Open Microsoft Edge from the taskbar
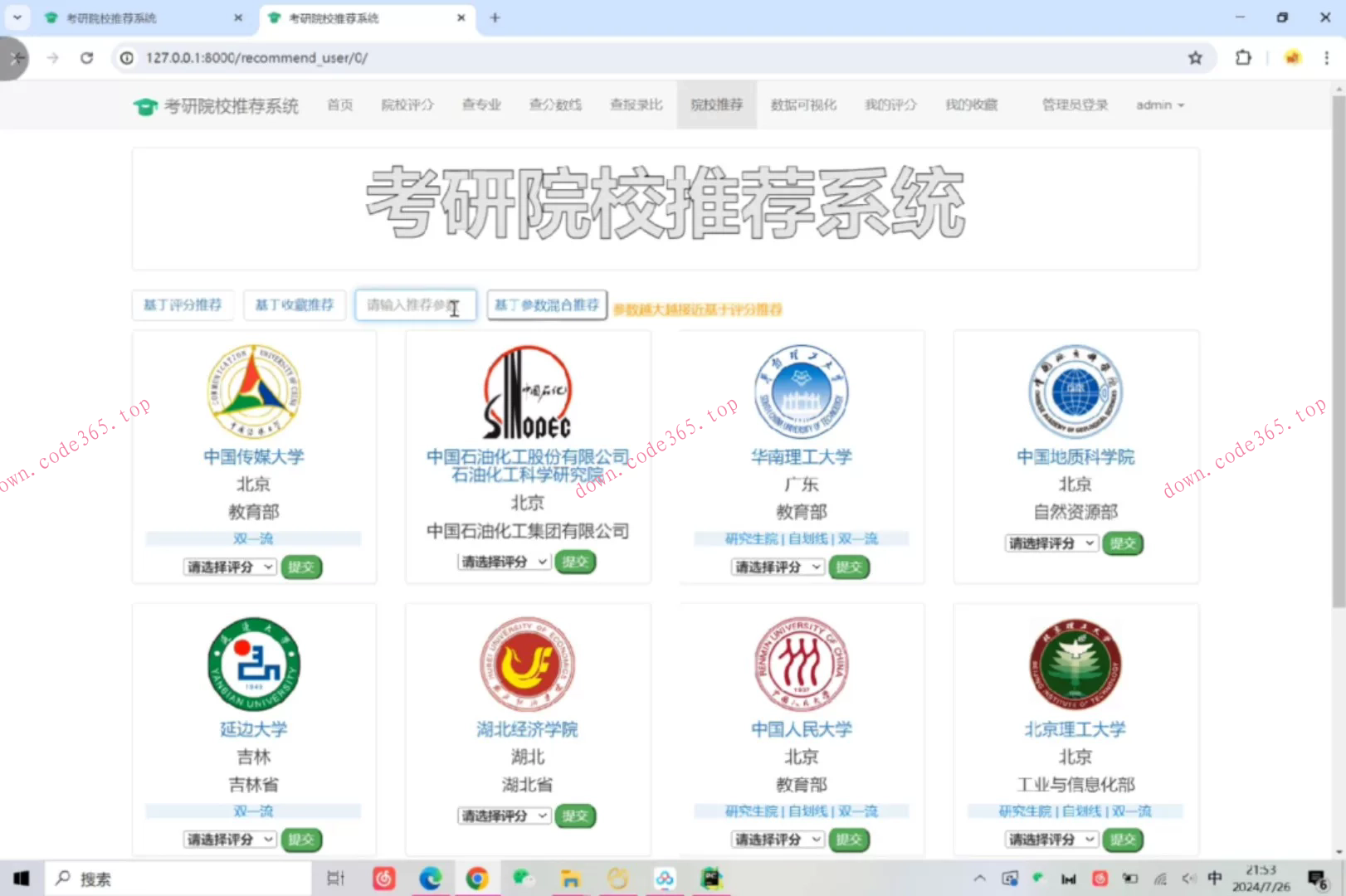Viewport: 1346px width, 896px height. (431, 878)
